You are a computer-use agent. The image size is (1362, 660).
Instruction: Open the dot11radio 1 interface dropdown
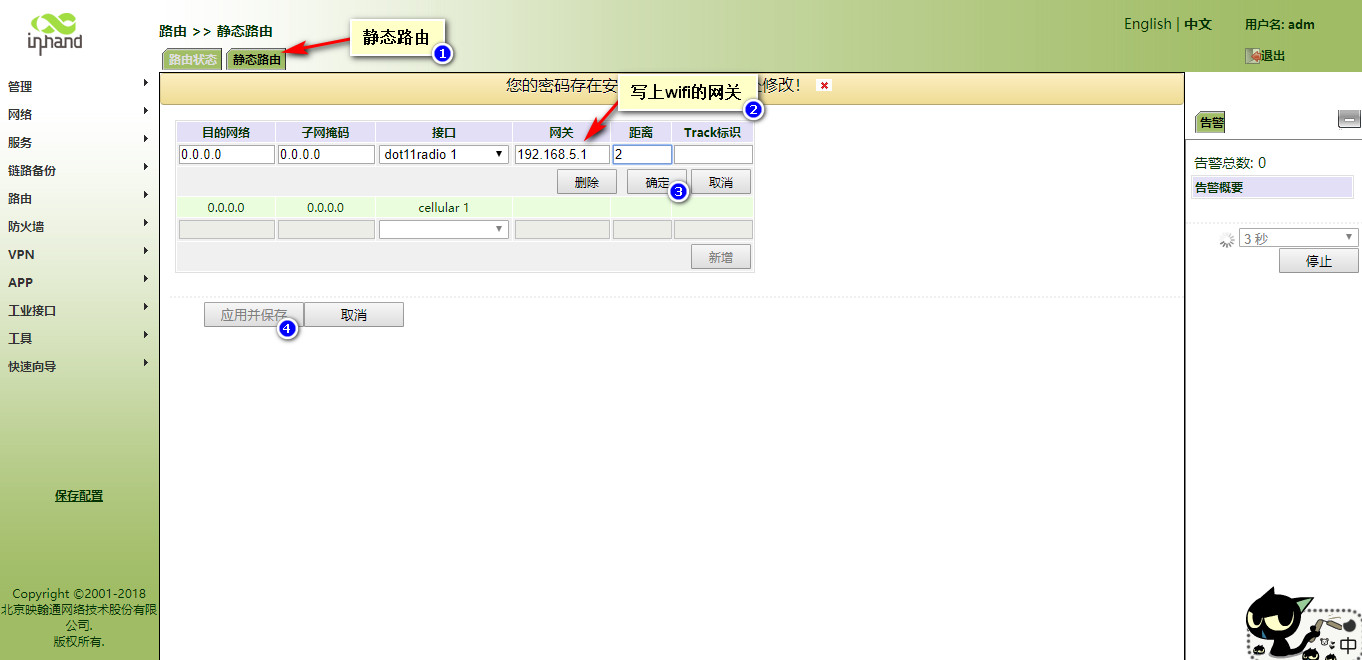[443, 154]
